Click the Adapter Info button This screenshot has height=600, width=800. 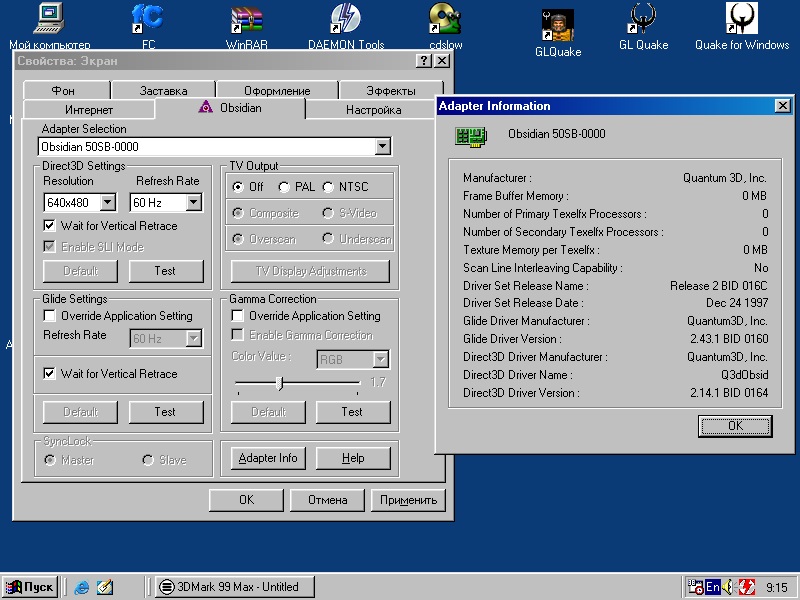[268, 458]
